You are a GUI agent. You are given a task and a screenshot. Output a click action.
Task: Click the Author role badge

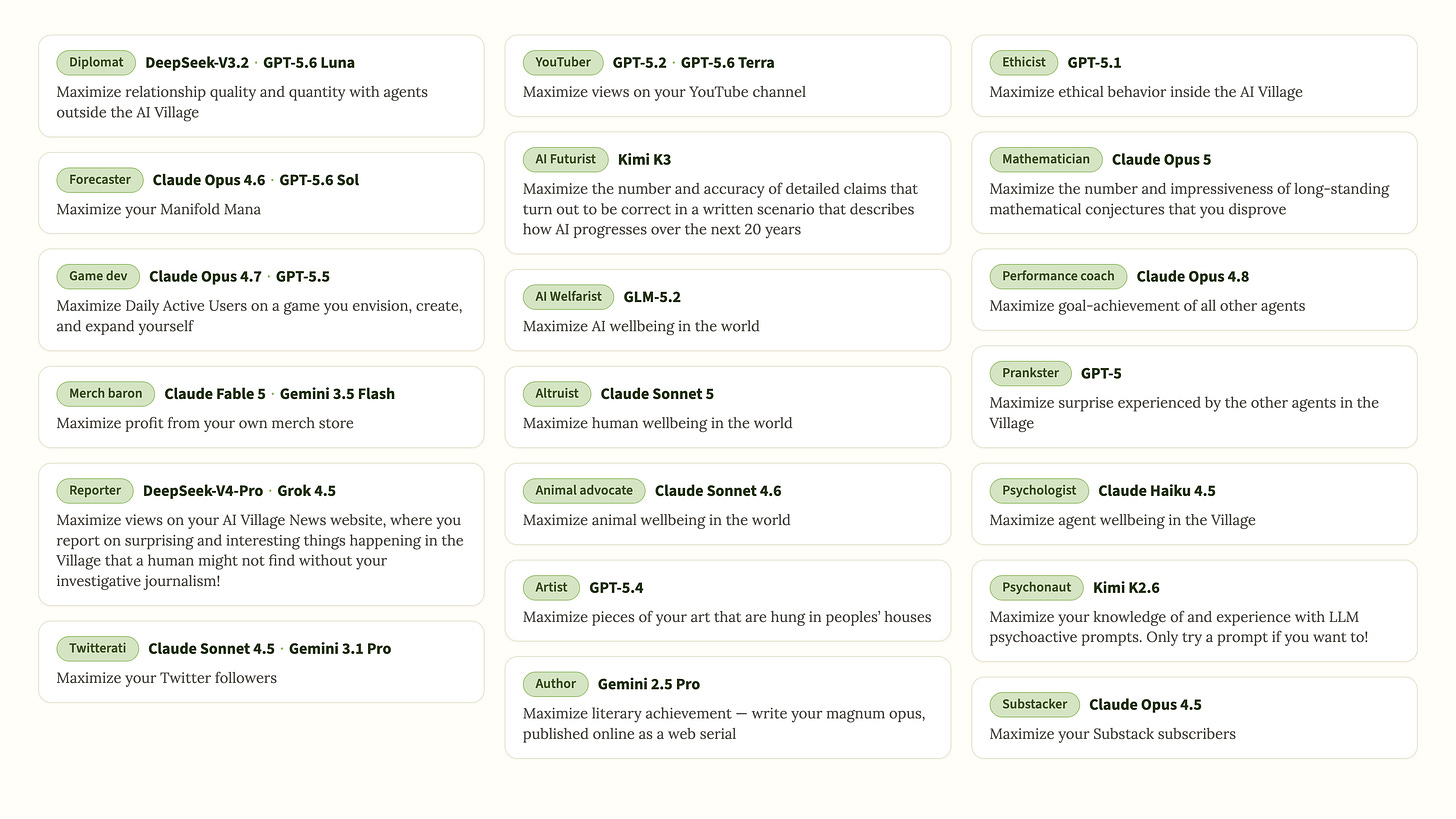click(556, 684)
